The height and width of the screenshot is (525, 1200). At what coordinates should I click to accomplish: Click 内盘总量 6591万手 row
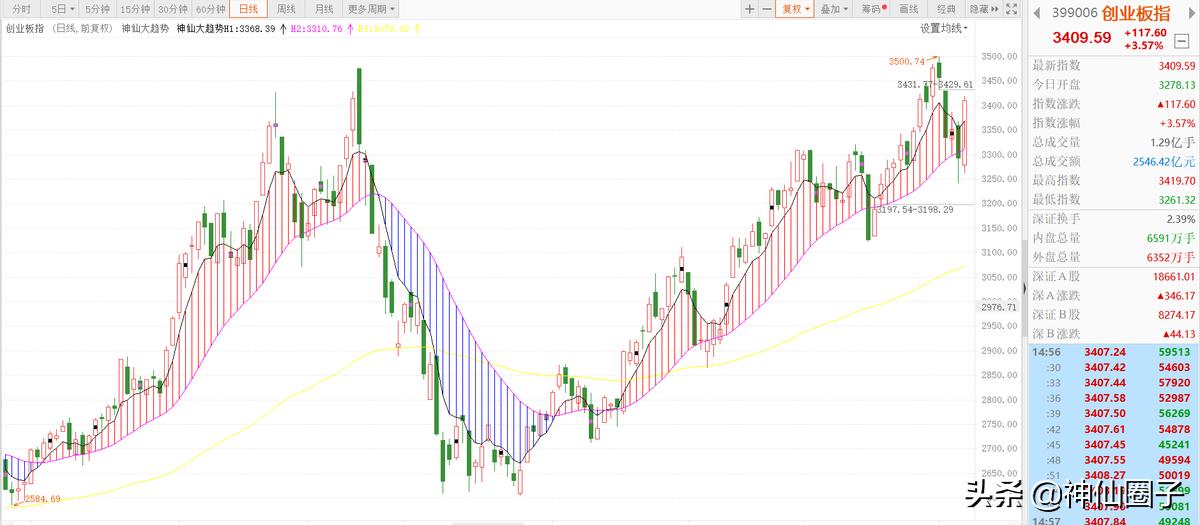(1113, 238)
